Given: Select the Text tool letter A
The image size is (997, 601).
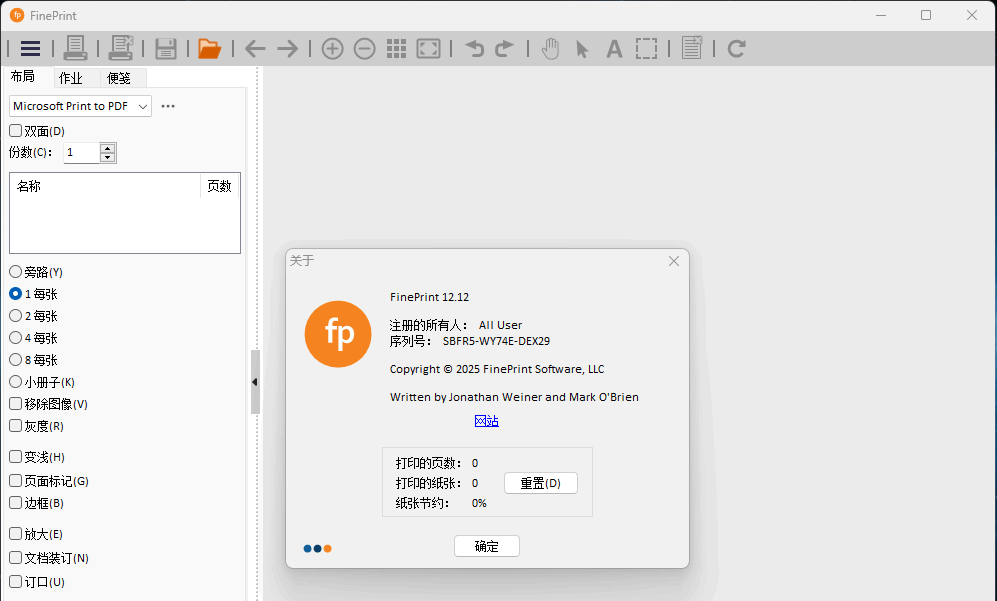Looking at the screenshot, I should 614,48.
